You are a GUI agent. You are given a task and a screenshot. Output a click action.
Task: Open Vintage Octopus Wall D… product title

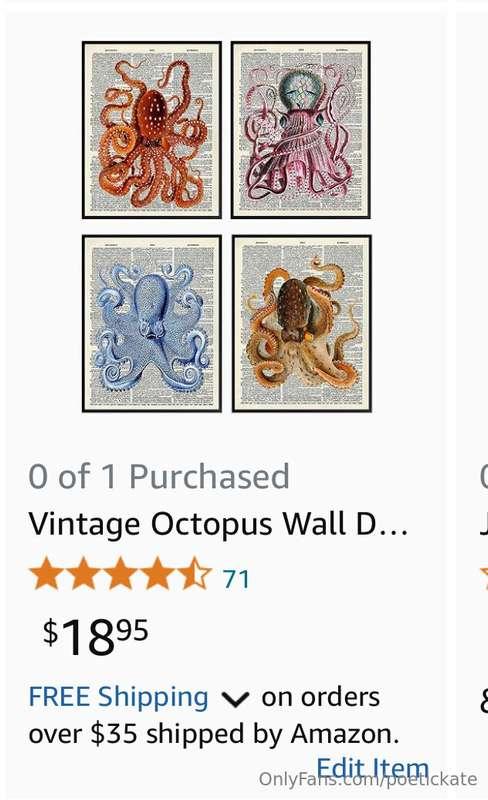(218, 524)
